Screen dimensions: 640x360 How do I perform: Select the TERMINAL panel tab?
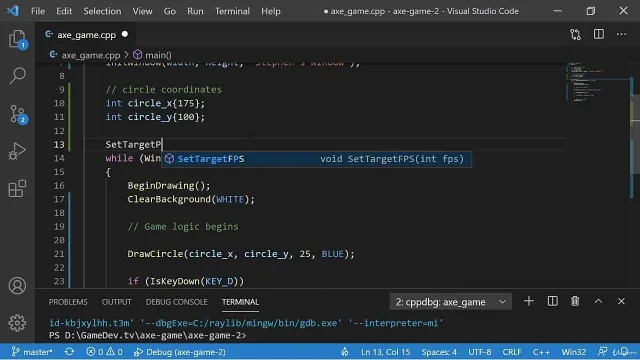coord(240,302)
